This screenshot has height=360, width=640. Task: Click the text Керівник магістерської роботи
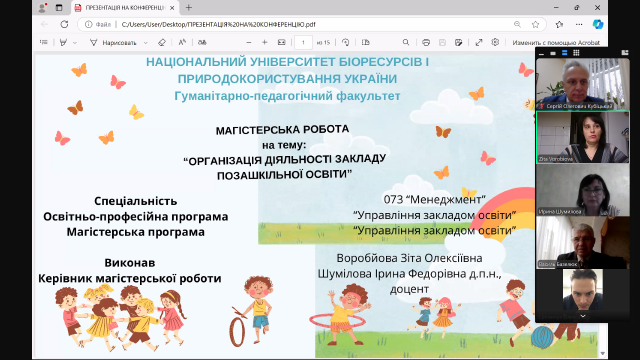(130, 278)
